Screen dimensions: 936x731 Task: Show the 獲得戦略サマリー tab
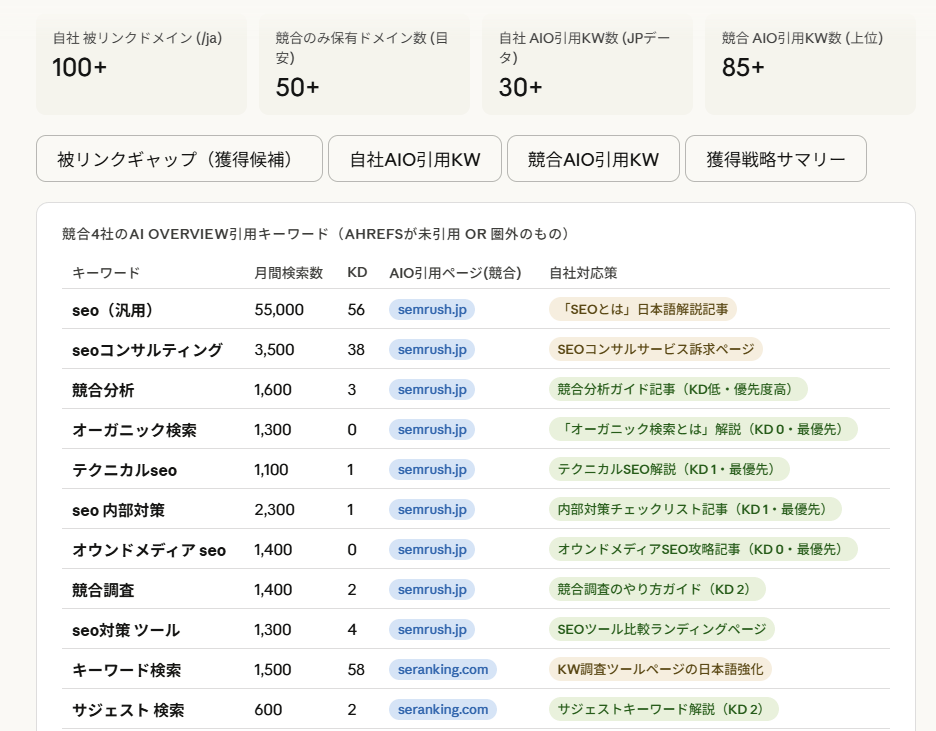point(775,159)
